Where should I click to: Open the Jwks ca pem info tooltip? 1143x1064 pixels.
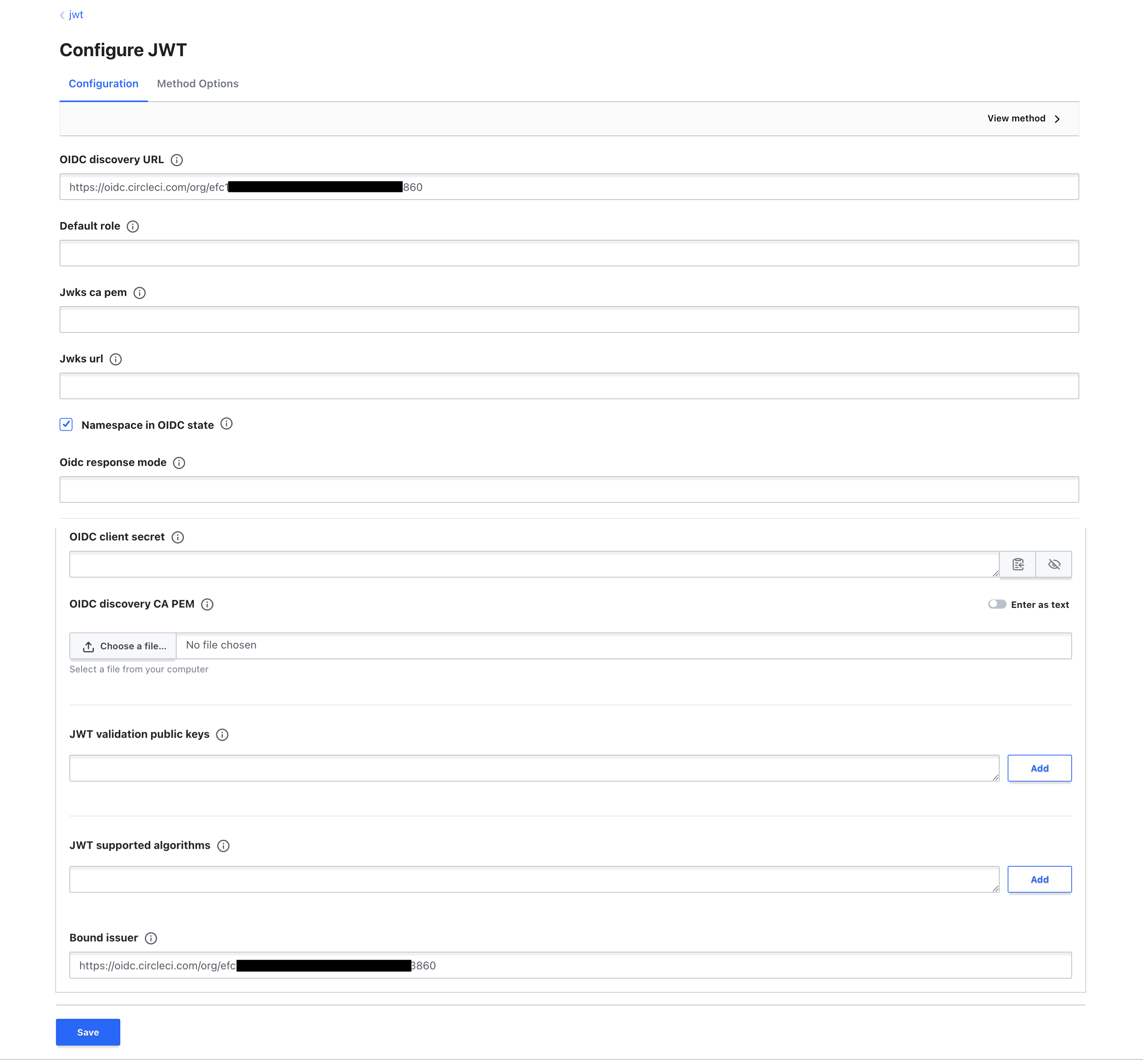[140, 293]
